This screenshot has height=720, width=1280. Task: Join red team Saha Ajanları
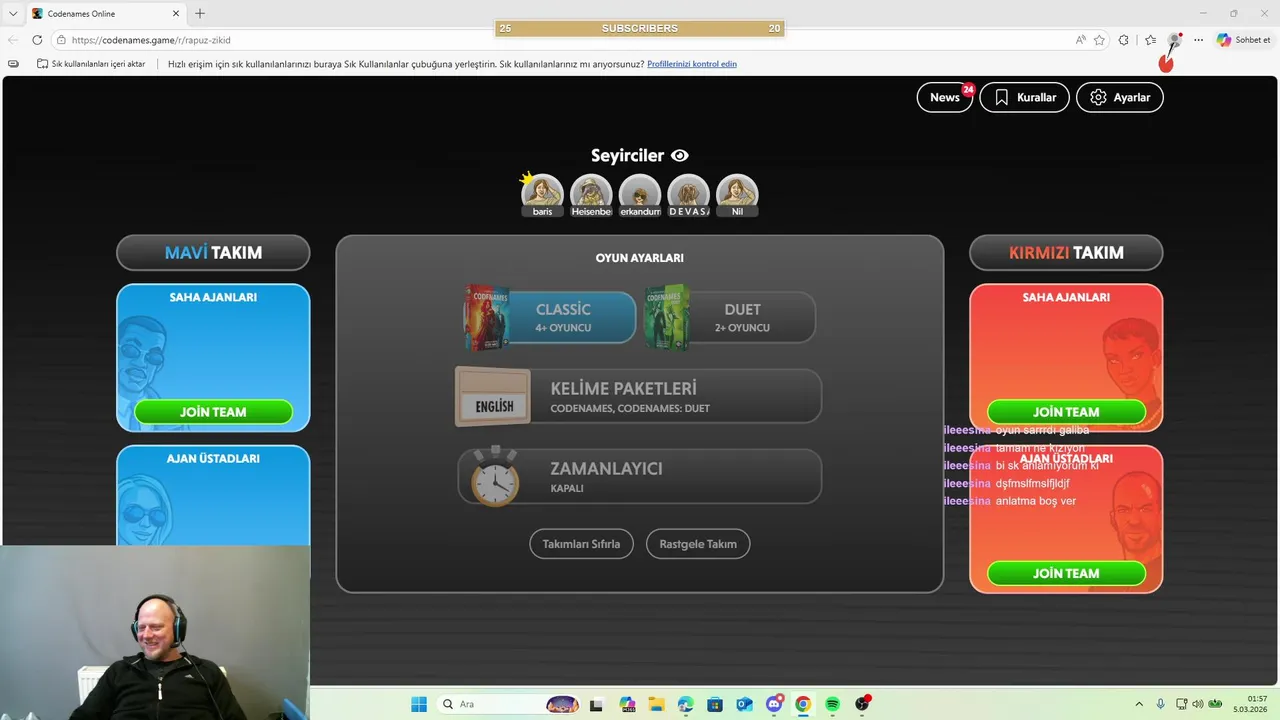[1066, 412]
